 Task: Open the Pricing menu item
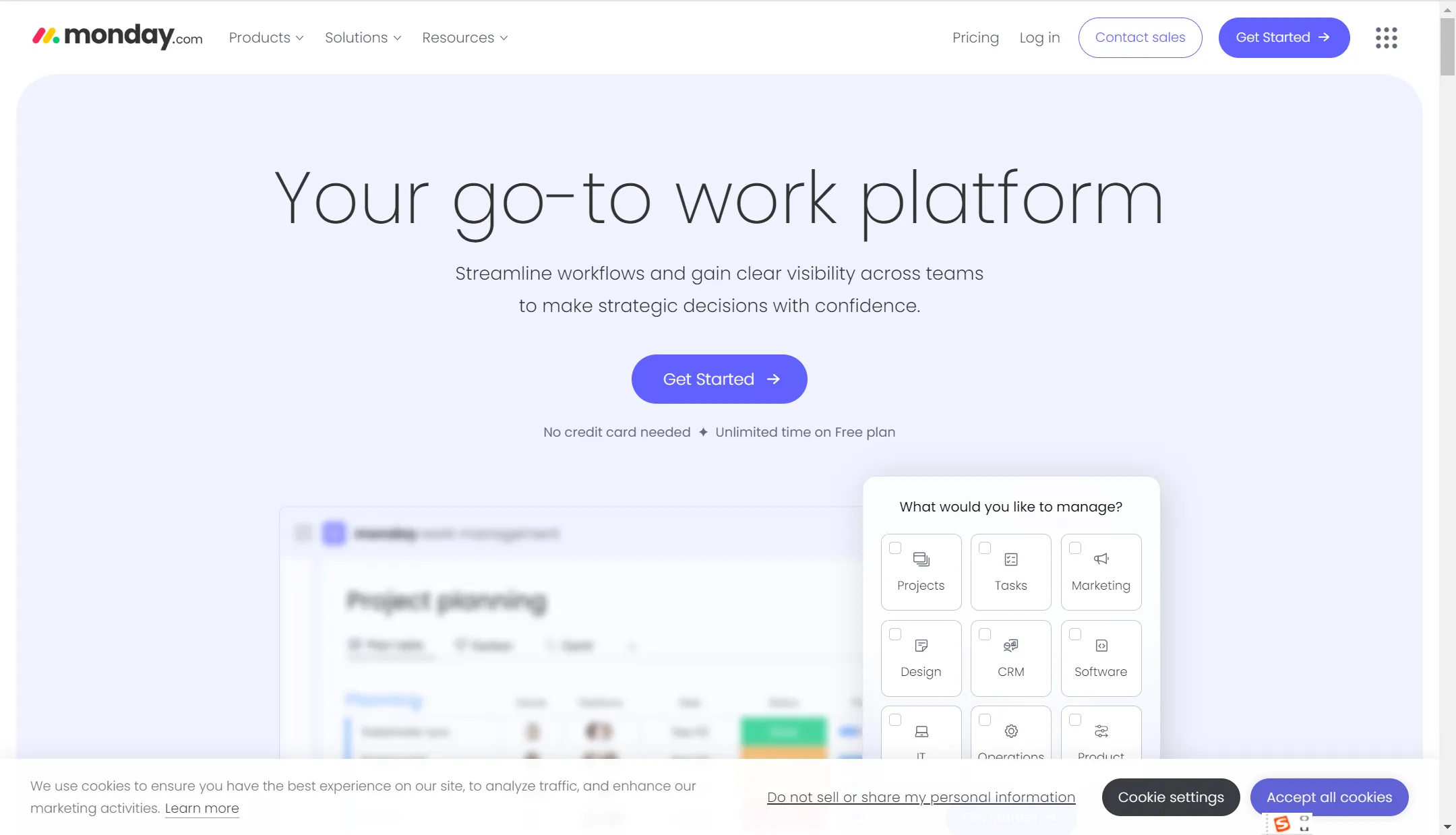(x=975, y=37)
